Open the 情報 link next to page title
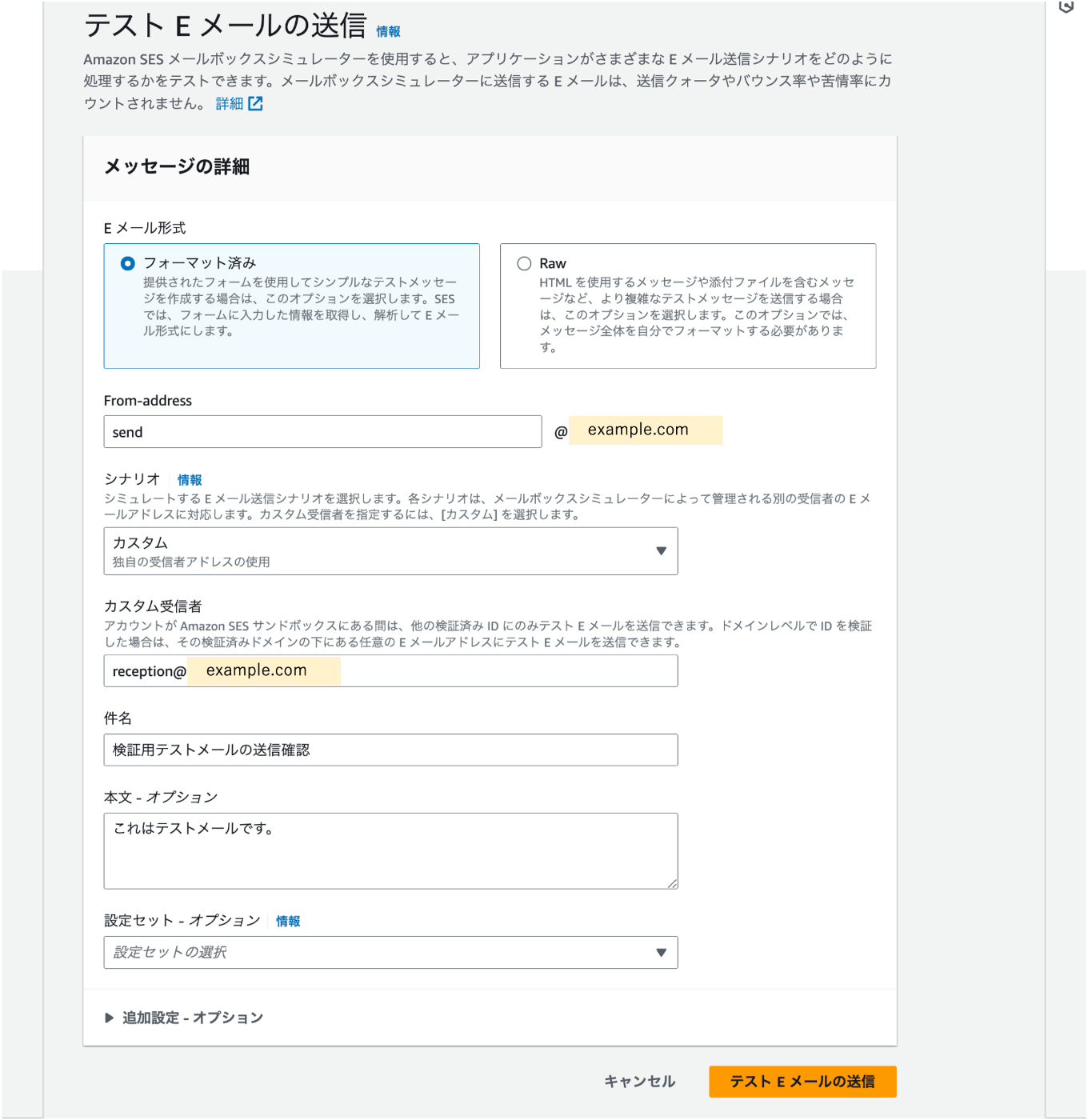The width and height of the screenshot is (1088, 1120). (x=389, y=31)
